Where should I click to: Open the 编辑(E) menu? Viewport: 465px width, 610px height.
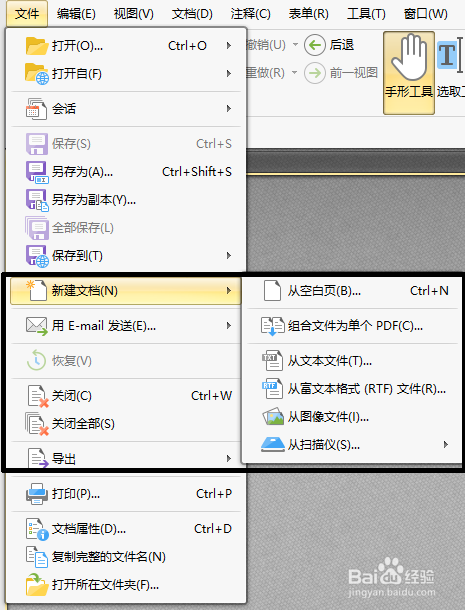tap(76, 14)
